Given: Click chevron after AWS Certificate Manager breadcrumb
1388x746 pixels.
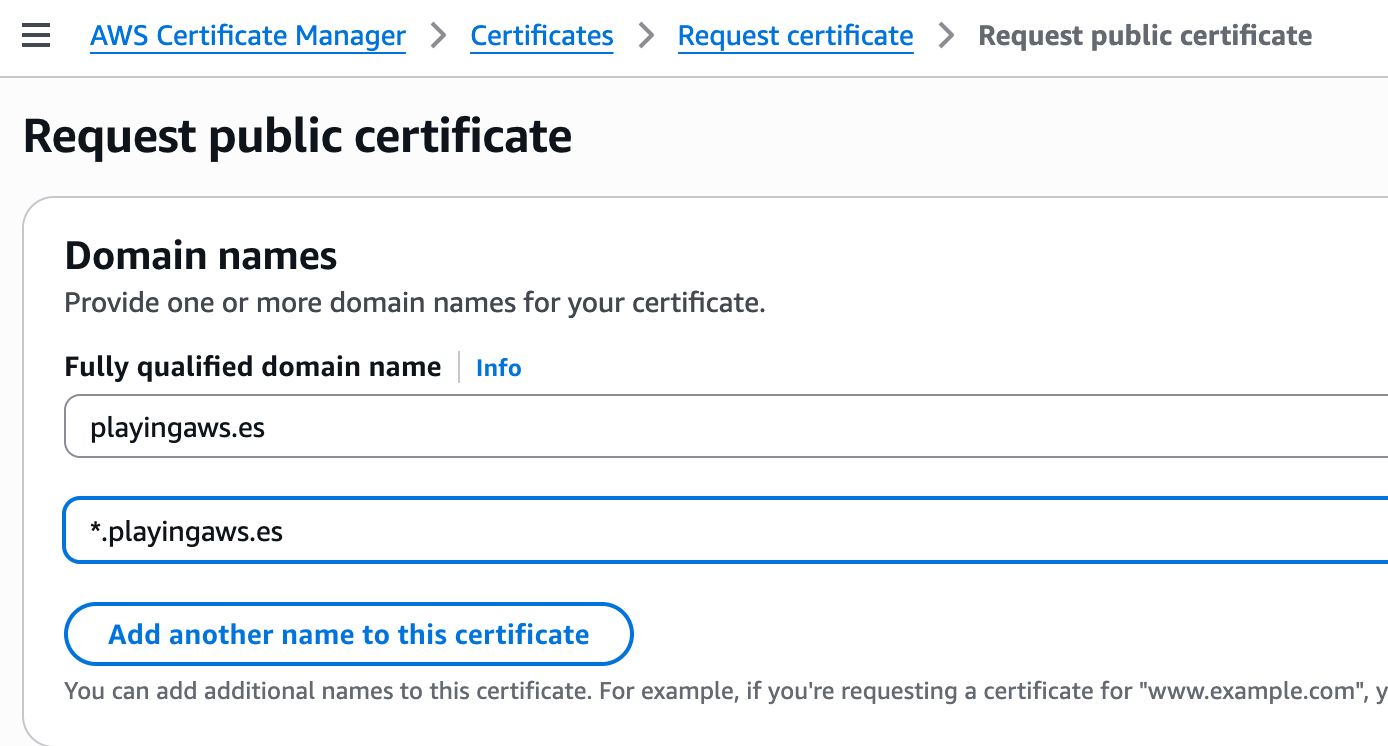Looking at the screenshot, I should tap(438, 37).
